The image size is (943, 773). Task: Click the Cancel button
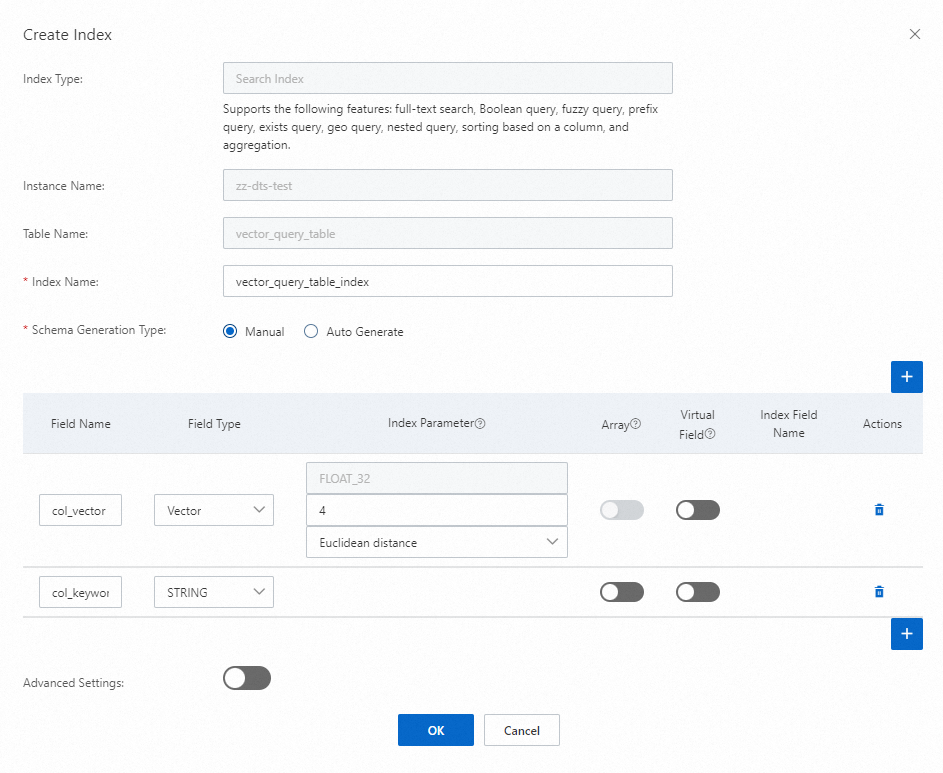(x=521, y=730)
